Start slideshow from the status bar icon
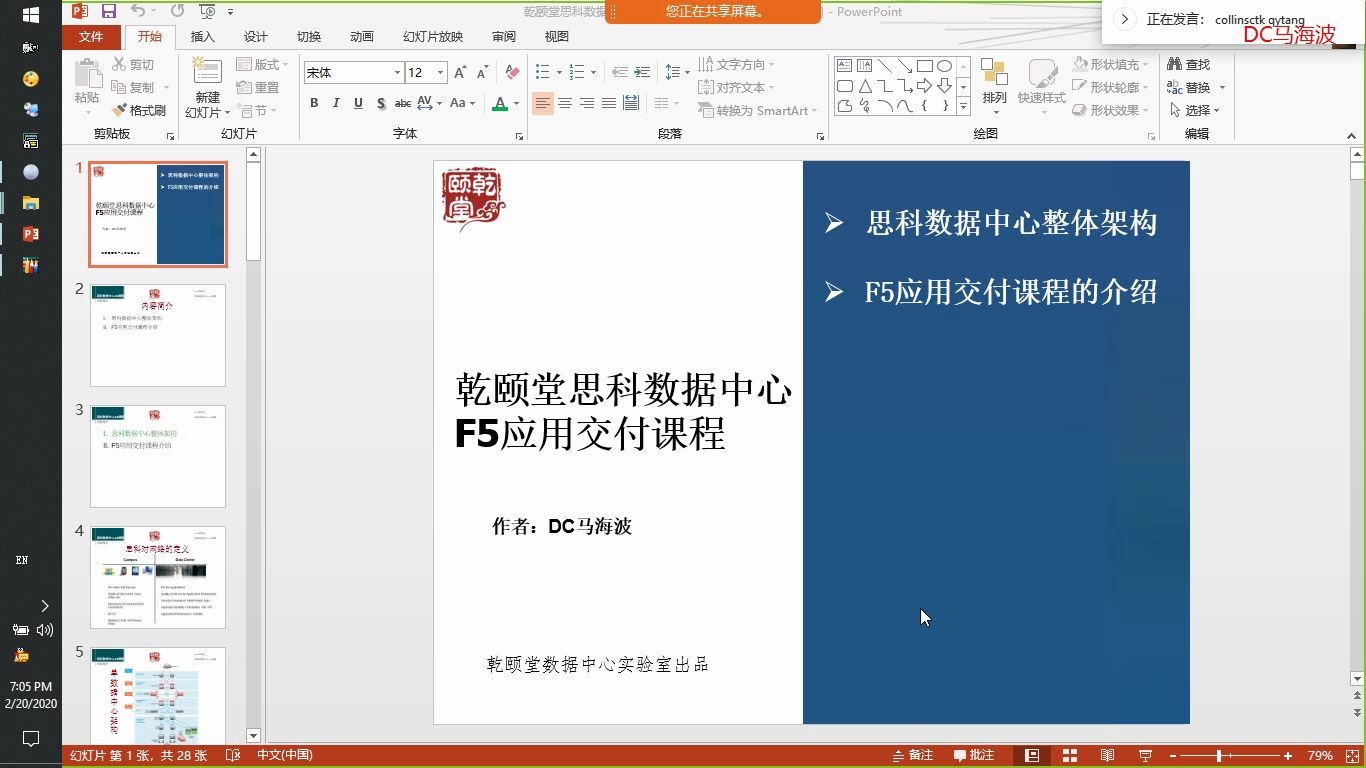Viewport: 1366px width, 768px height. click(x=1145, y=756)
